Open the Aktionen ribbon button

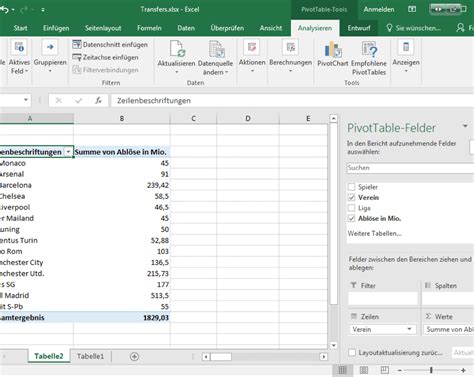[252, 56]
